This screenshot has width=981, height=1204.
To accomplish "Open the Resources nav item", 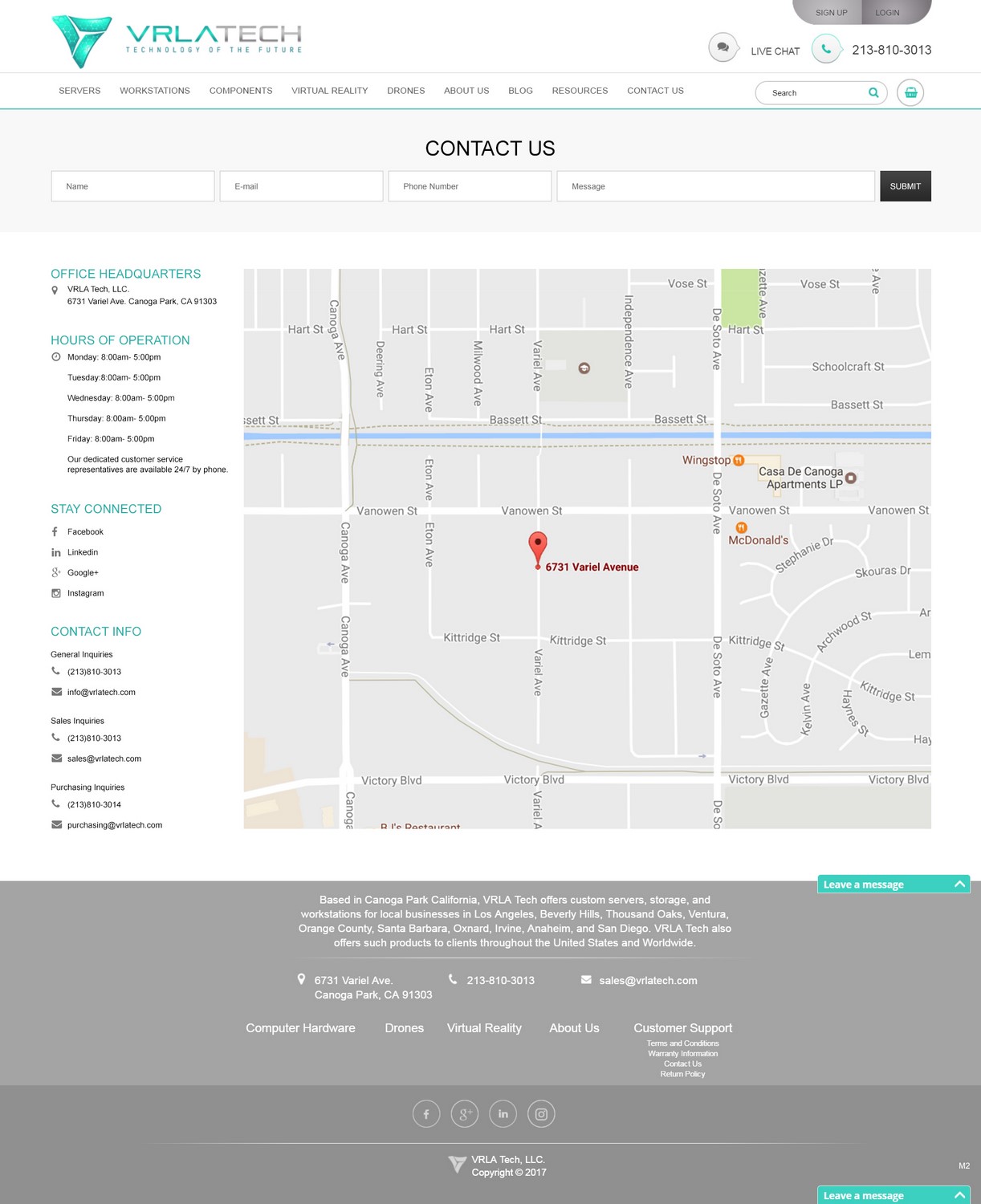I will [580, 91].
